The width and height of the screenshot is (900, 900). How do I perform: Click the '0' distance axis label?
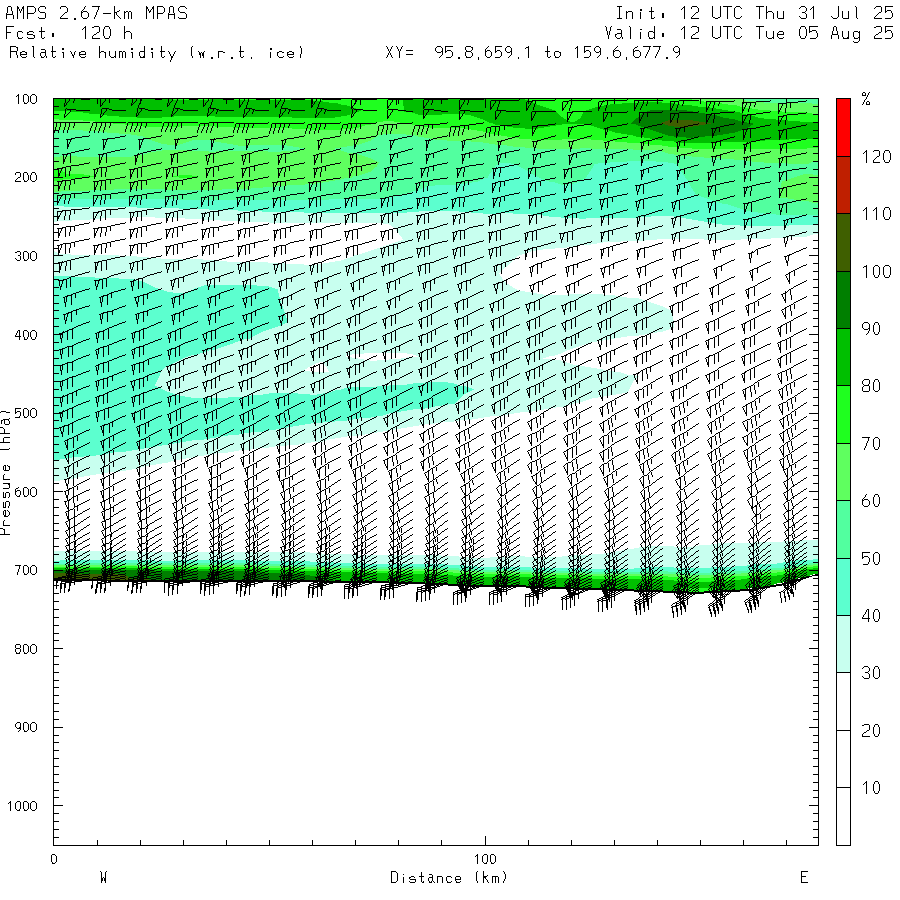tap(54, 859)
